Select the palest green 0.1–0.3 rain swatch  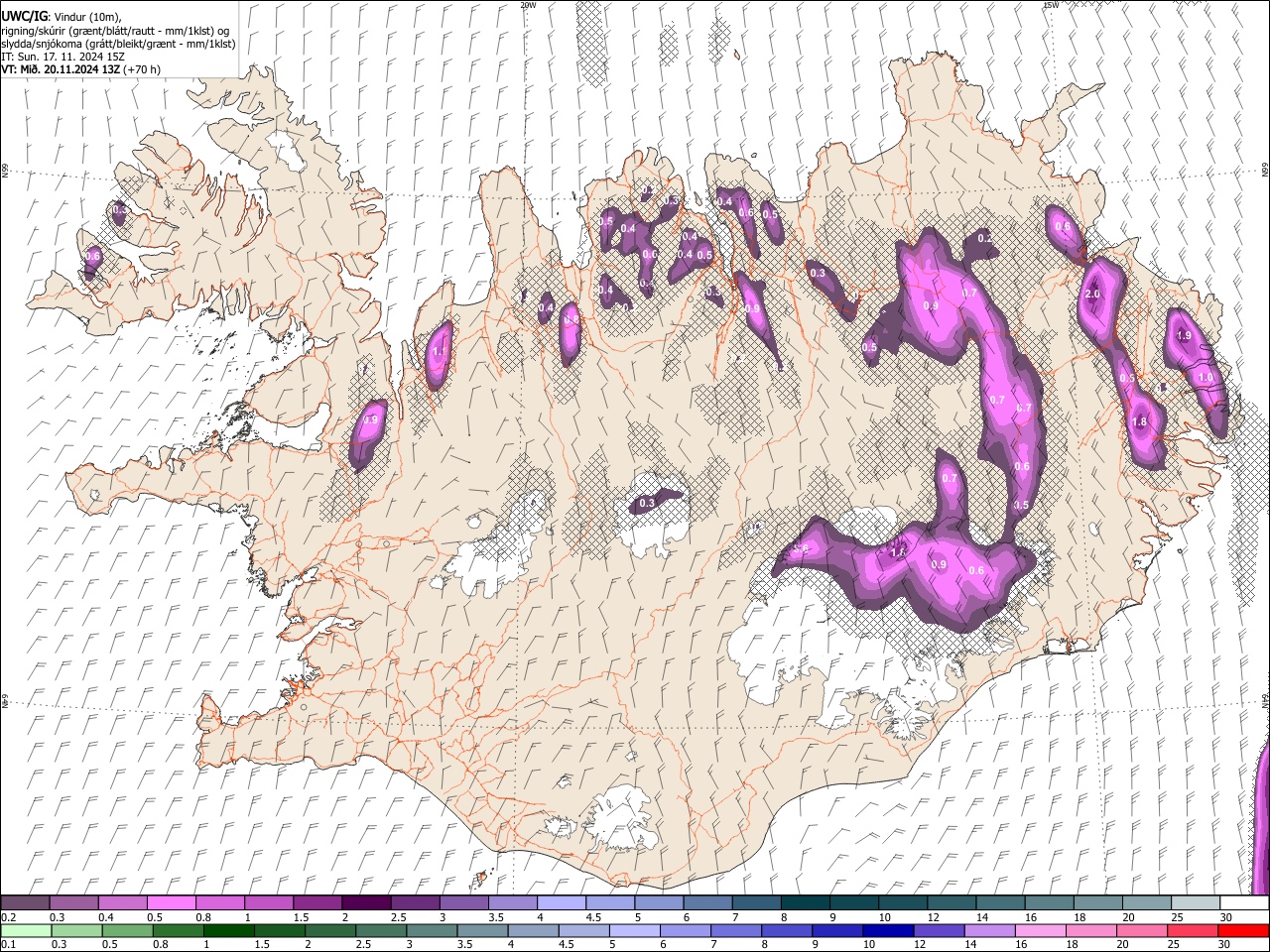coord(25,930)
